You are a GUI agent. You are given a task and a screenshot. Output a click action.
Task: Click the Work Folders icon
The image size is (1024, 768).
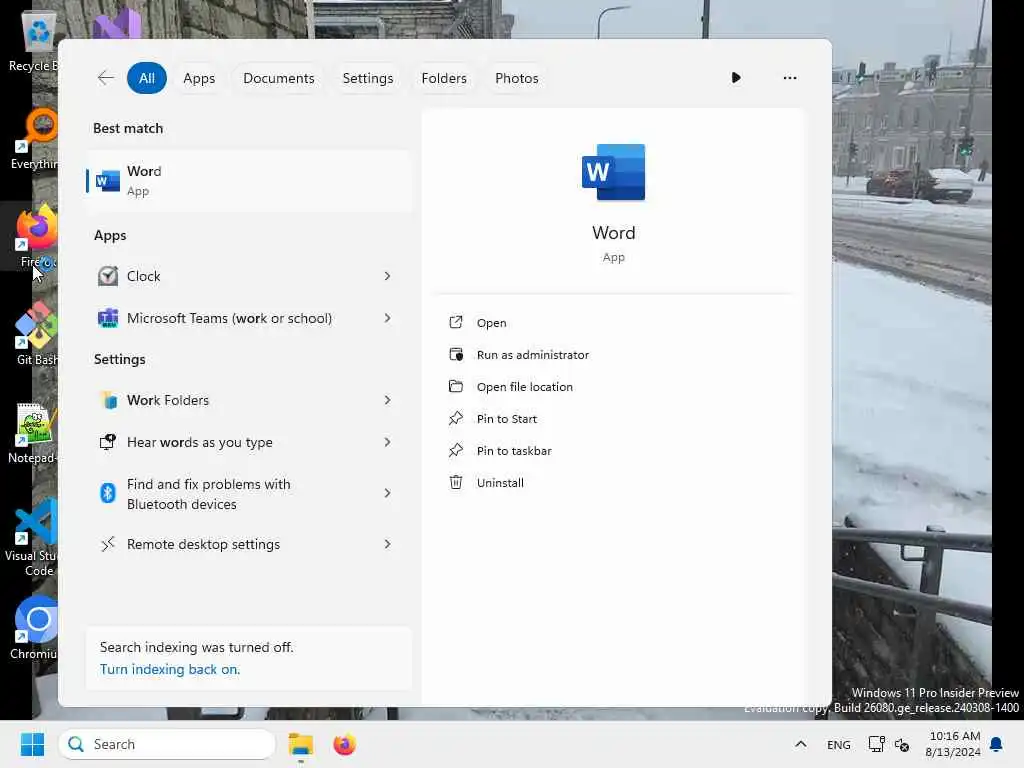(108, 400)
